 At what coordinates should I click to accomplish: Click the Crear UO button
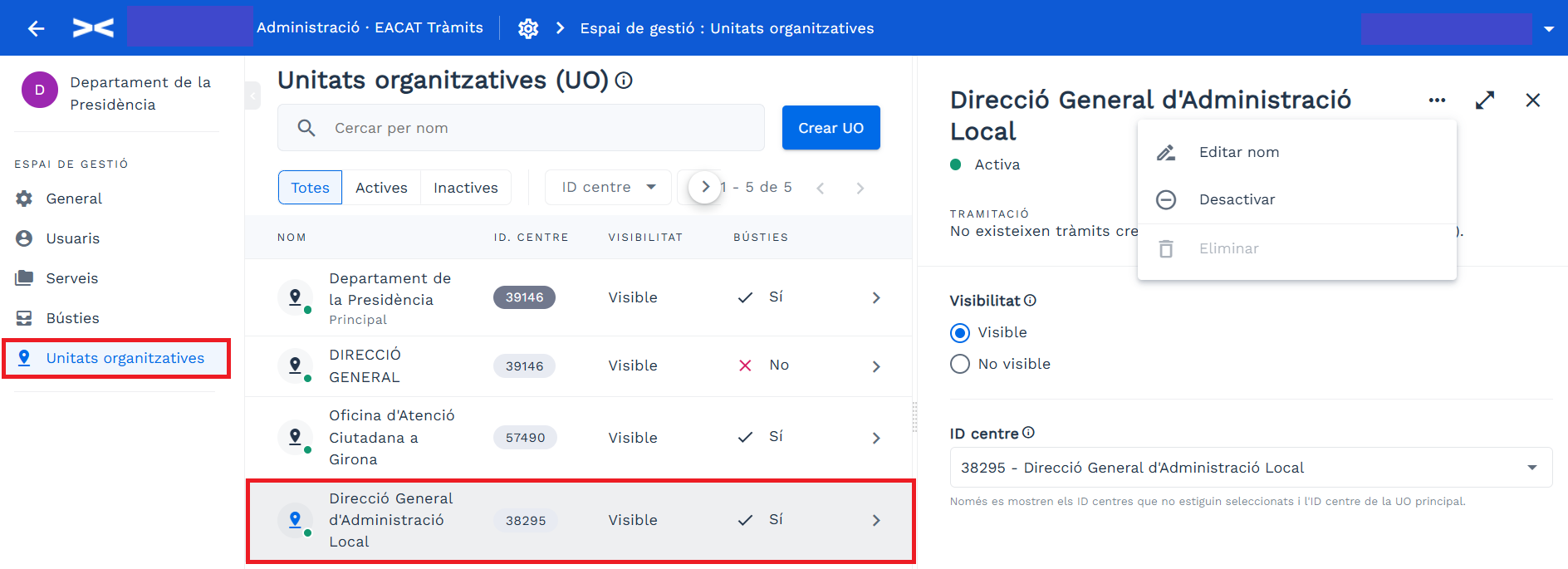(x=831, y=128)
